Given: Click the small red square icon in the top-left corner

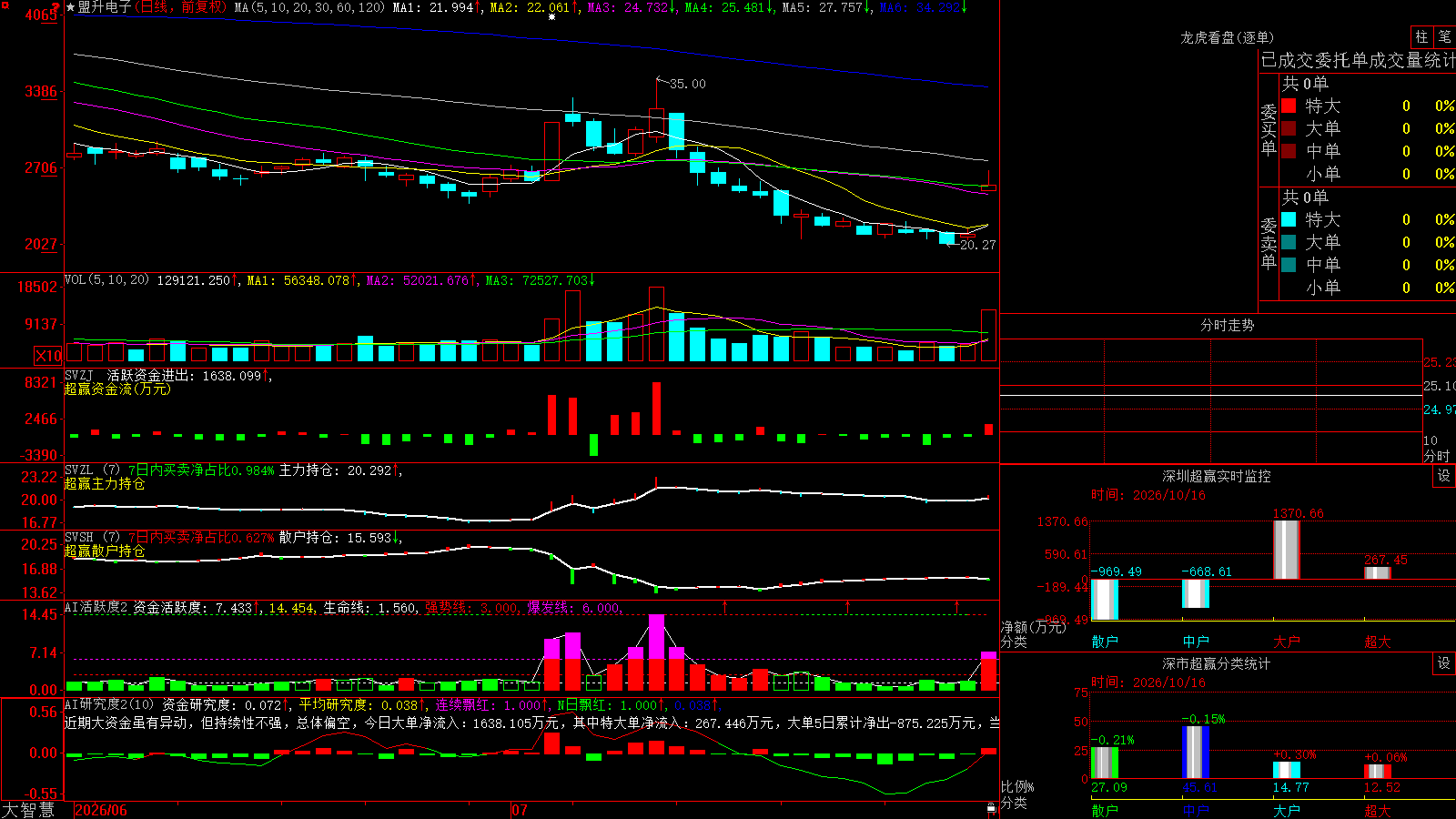Looking at the screenshot, I should (4, 4).
